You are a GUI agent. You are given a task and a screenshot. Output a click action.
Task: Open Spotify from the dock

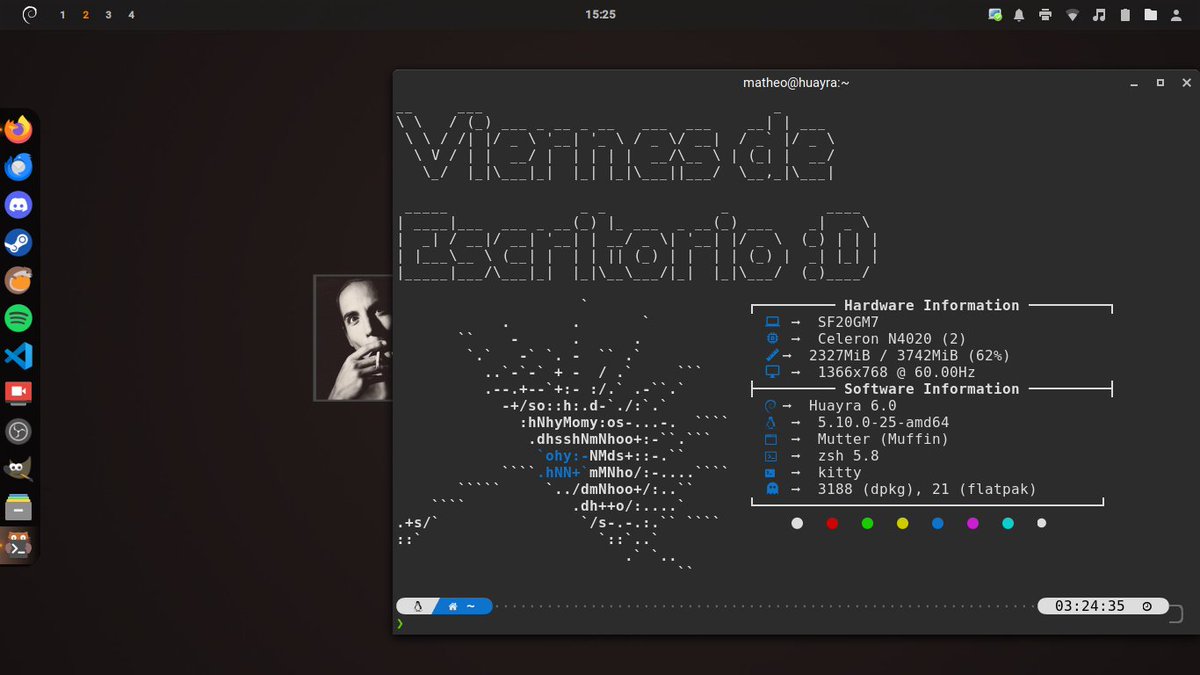tap(18, 318)
